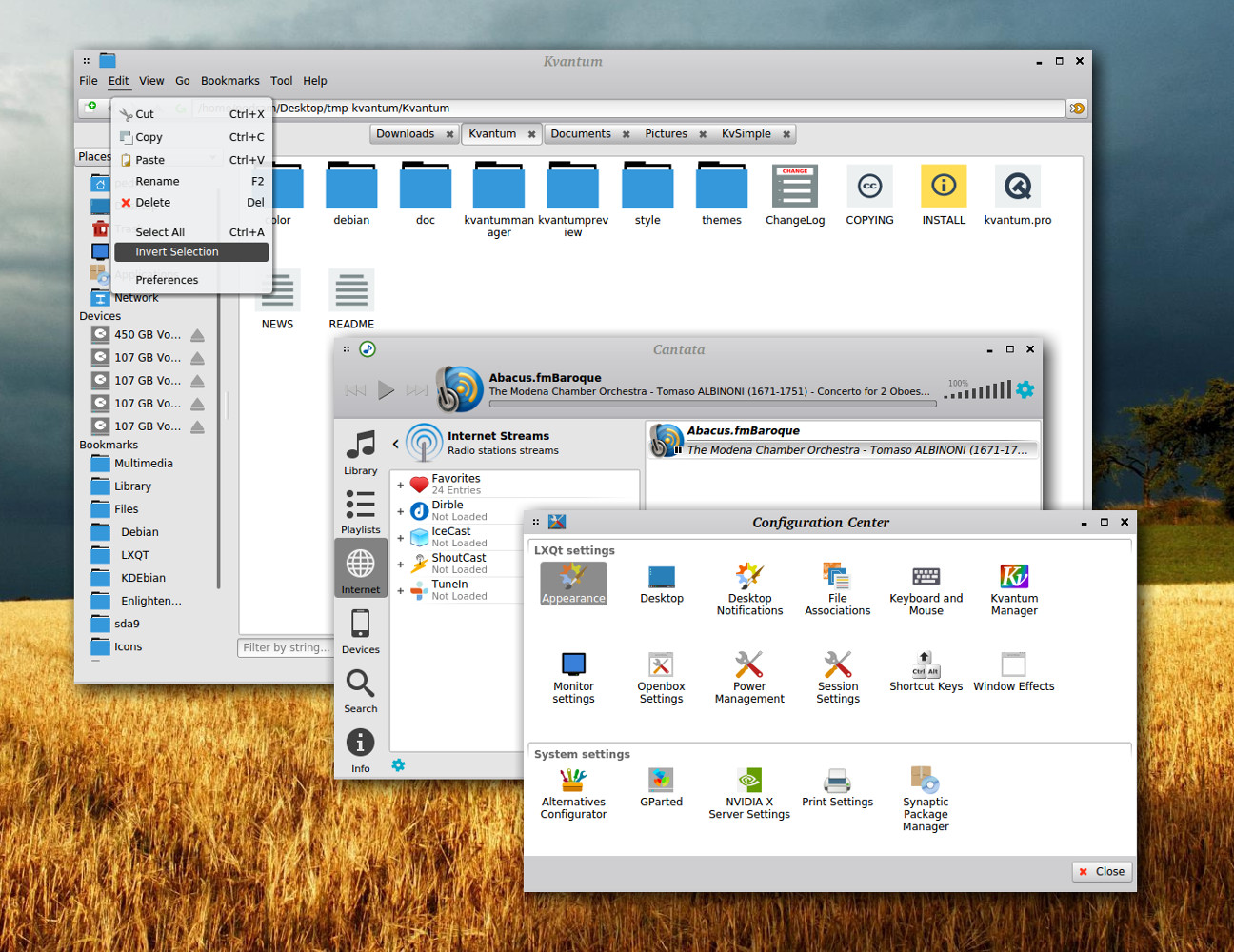Select Internet view in Cantata sidebar

(360, 568)
